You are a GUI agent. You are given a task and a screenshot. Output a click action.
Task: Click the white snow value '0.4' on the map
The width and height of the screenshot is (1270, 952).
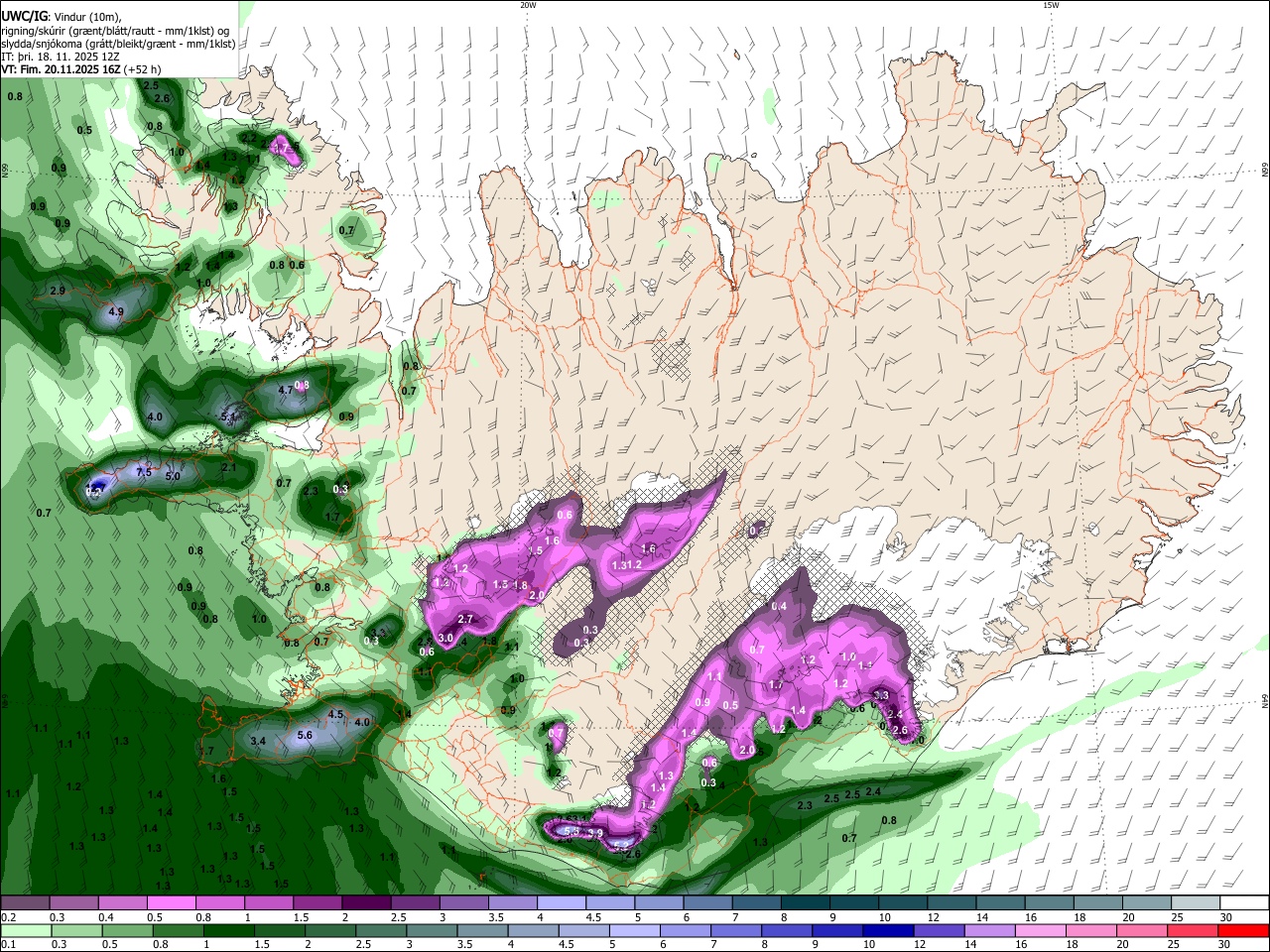pyautogui.click(x=779, y=606)
